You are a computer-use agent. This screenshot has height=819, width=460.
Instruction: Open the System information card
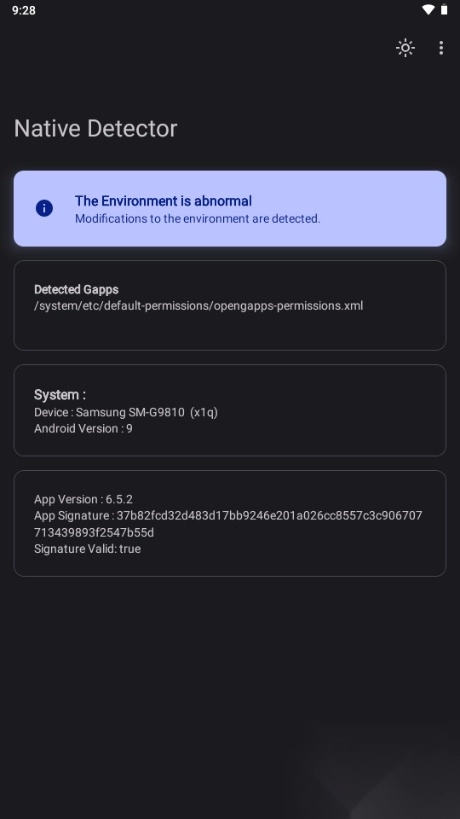click(230, 410)
